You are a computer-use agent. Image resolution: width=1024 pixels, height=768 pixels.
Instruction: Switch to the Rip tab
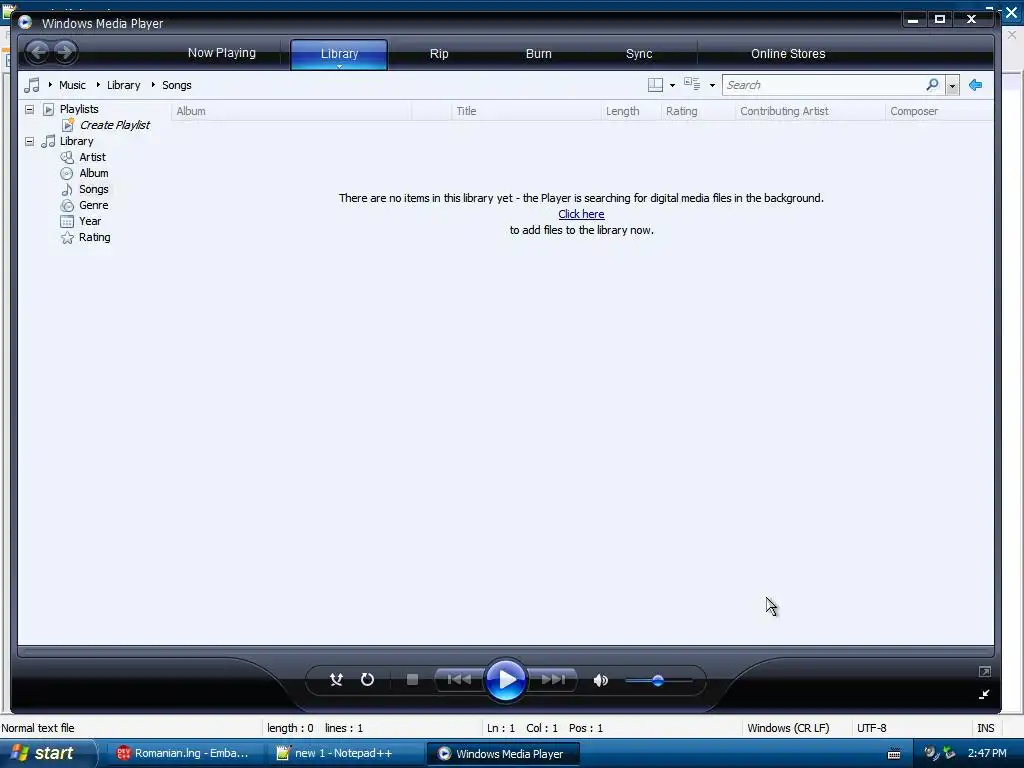pyautogui.click(x=439, y=54)
